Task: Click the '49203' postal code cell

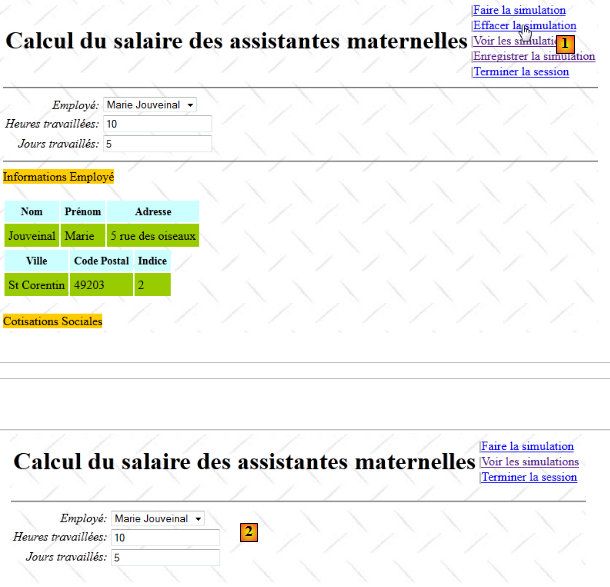Action: [x=101, y=285]
